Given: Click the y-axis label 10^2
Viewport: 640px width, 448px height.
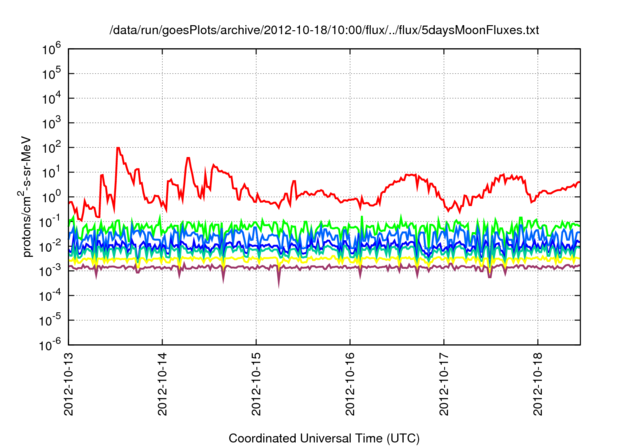Looking at the screenshot, I should [x=51, y=148].
